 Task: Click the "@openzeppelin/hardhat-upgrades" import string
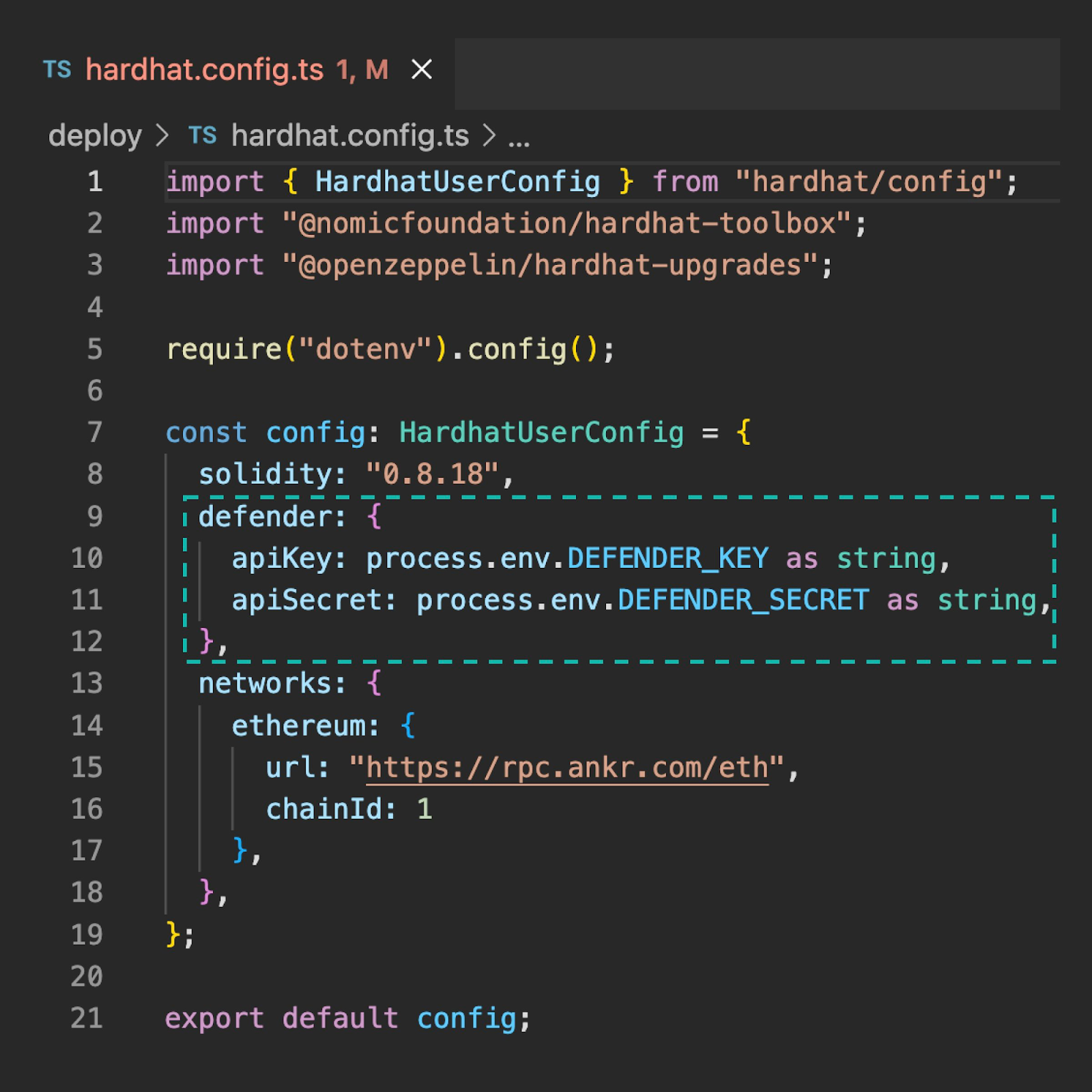tap(550, 265)
